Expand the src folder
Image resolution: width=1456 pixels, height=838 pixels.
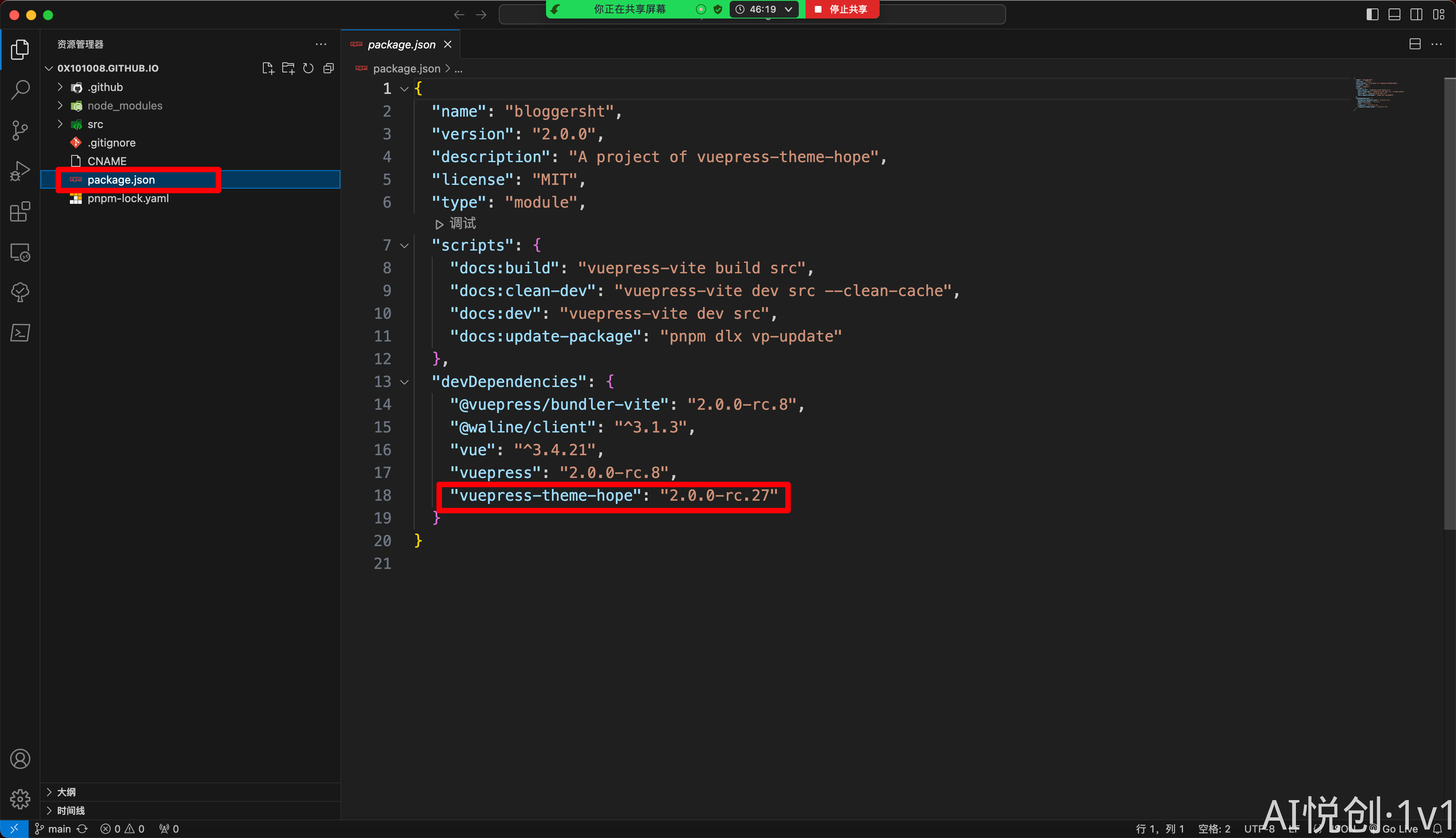click(95, 124)
